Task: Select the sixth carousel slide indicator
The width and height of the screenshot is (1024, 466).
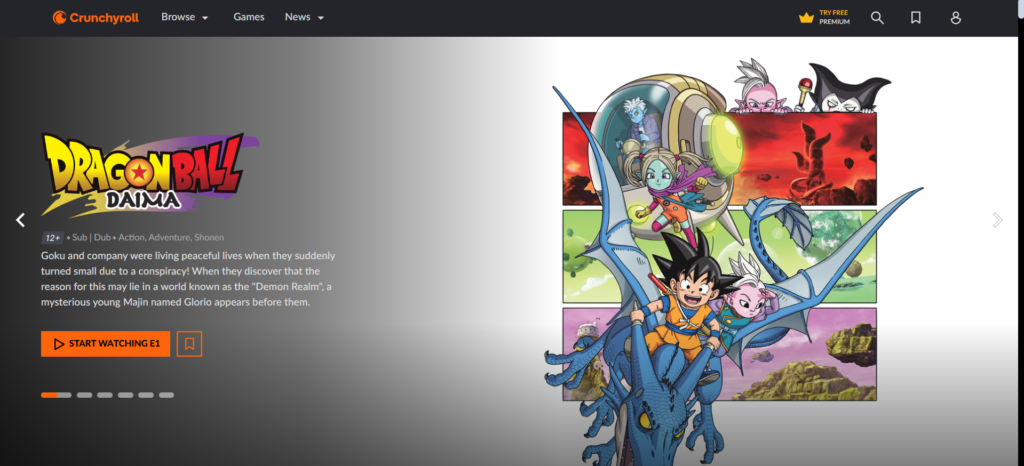Action: [167, 395]
